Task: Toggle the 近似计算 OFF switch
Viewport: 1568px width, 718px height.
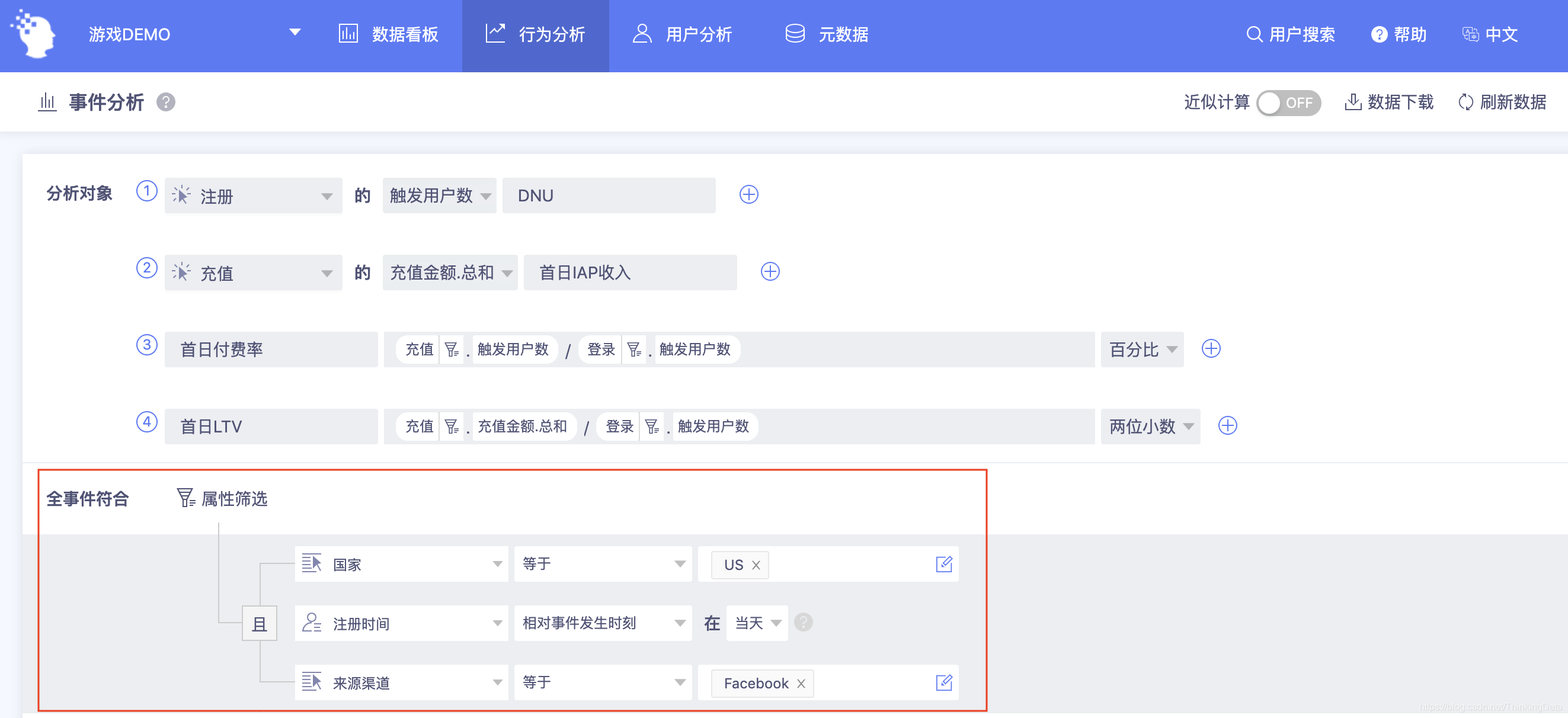Action: pos(1288,102)
